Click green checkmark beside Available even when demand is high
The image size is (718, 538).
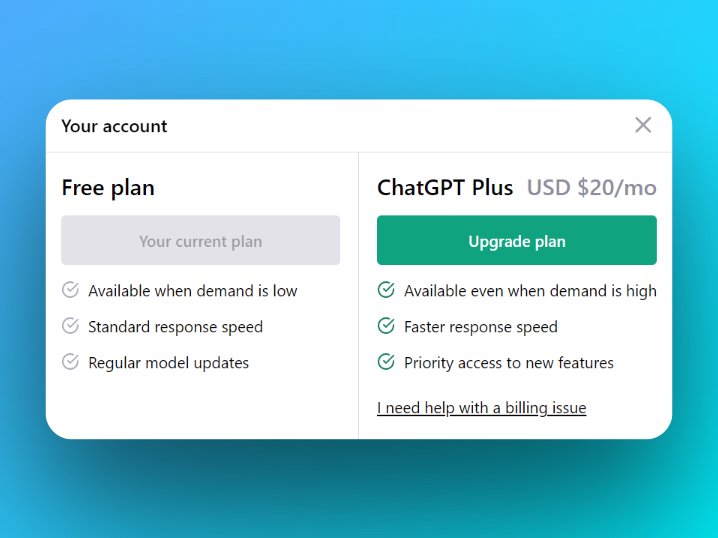pos(386,290)
